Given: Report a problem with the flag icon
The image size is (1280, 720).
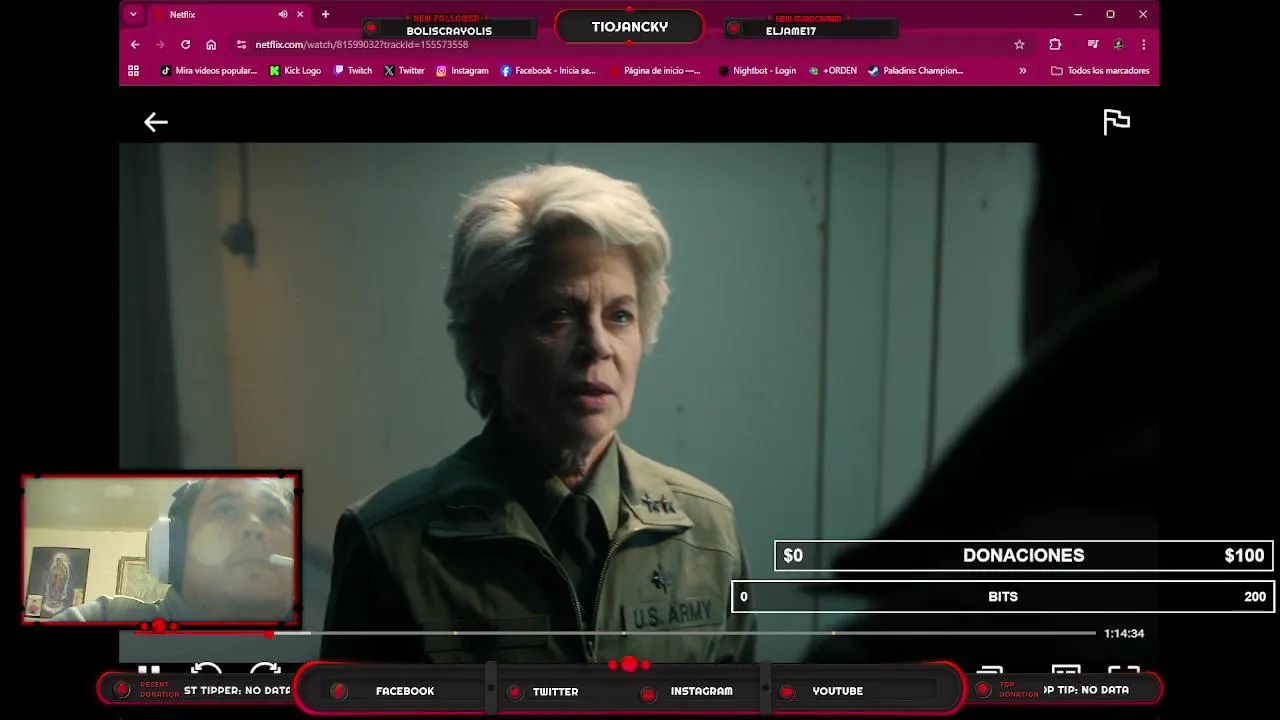Looking at the screenshot, I should [x=1116, y=122].
